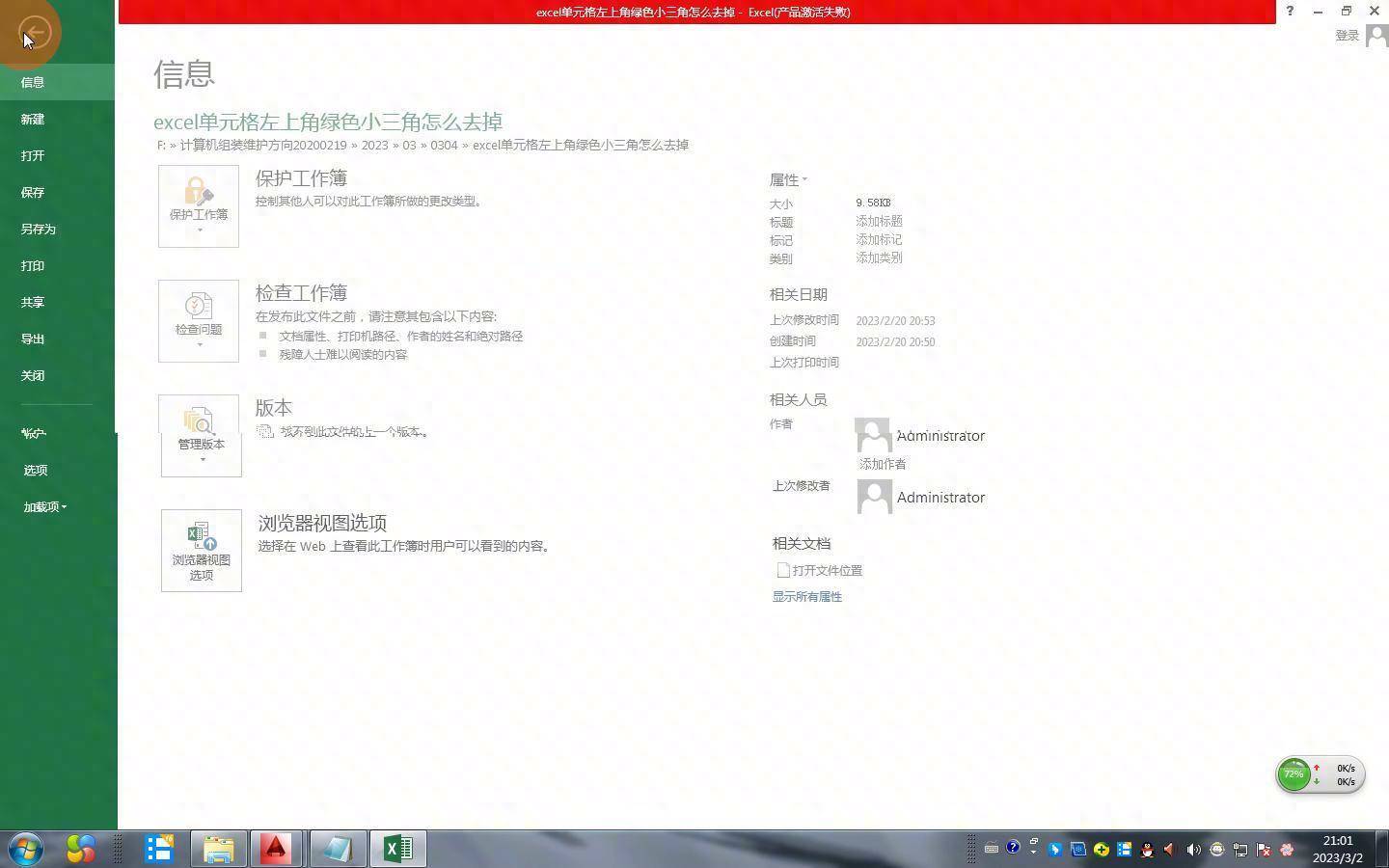Screen dimensions: 1389x868
Task: Click the 打开文件位置 link
Action: 828,570
